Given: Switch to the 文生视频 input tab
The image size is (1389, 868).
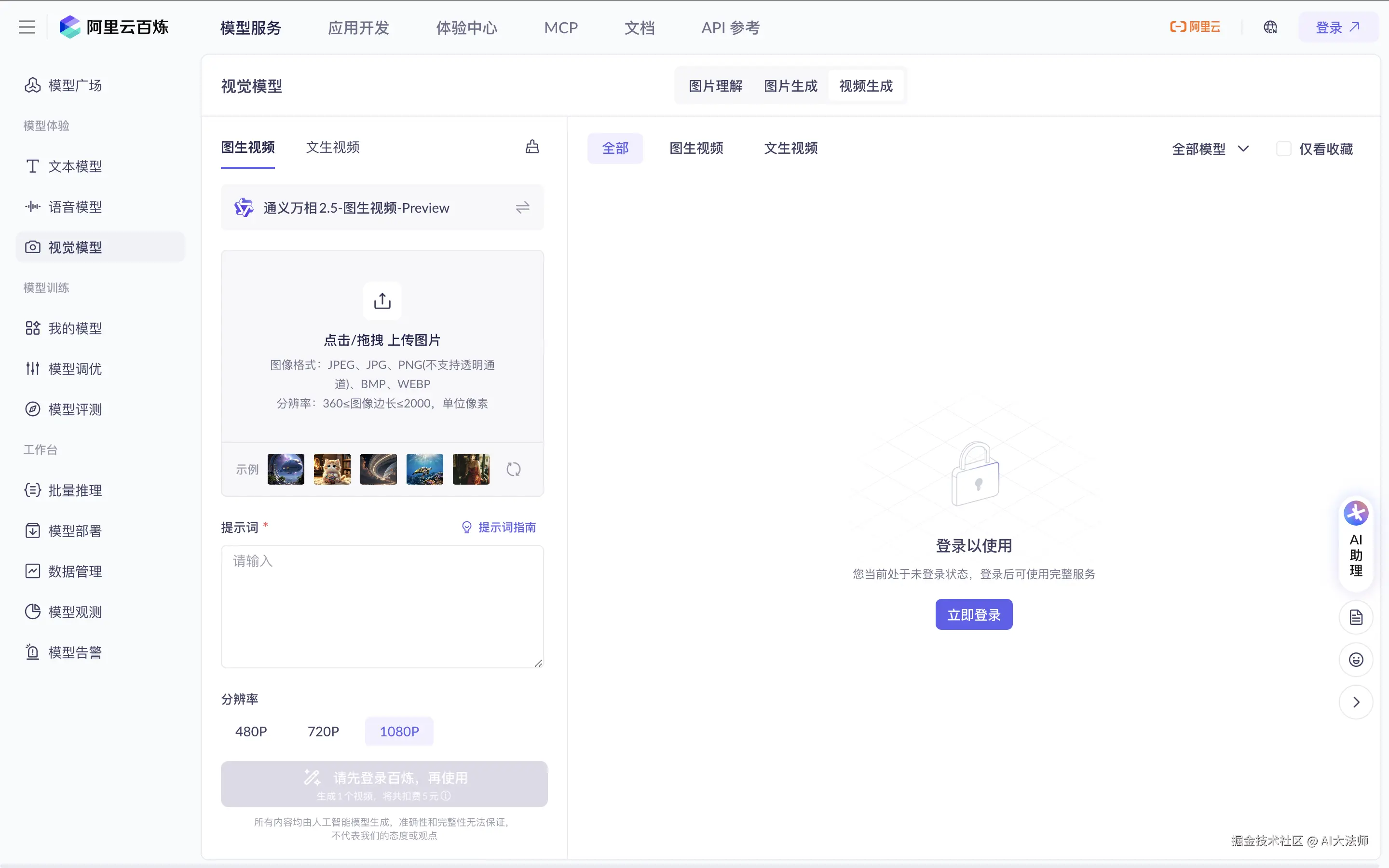Looking at the screenshot, I should click(333, 148).
